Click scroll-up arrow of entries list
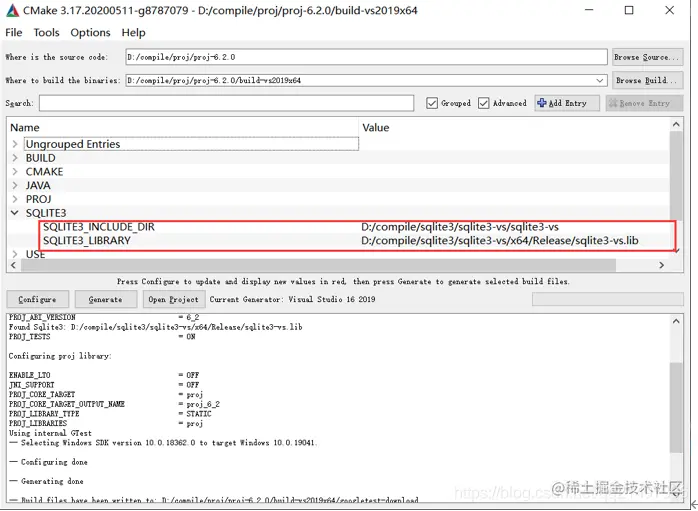 (x=676, y=125)
